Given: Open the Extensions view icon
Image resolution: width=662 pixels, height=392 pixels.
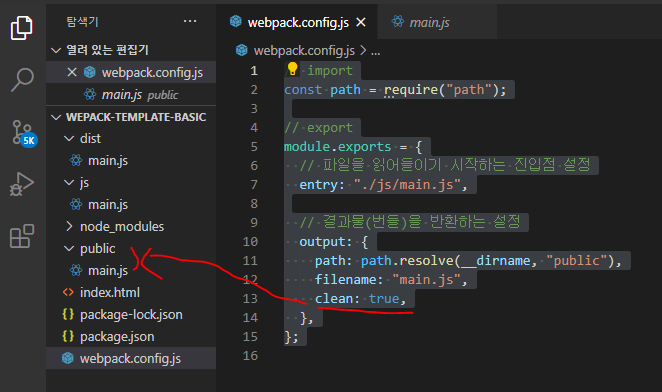Looking at the screenshot, I should point(22,236).
